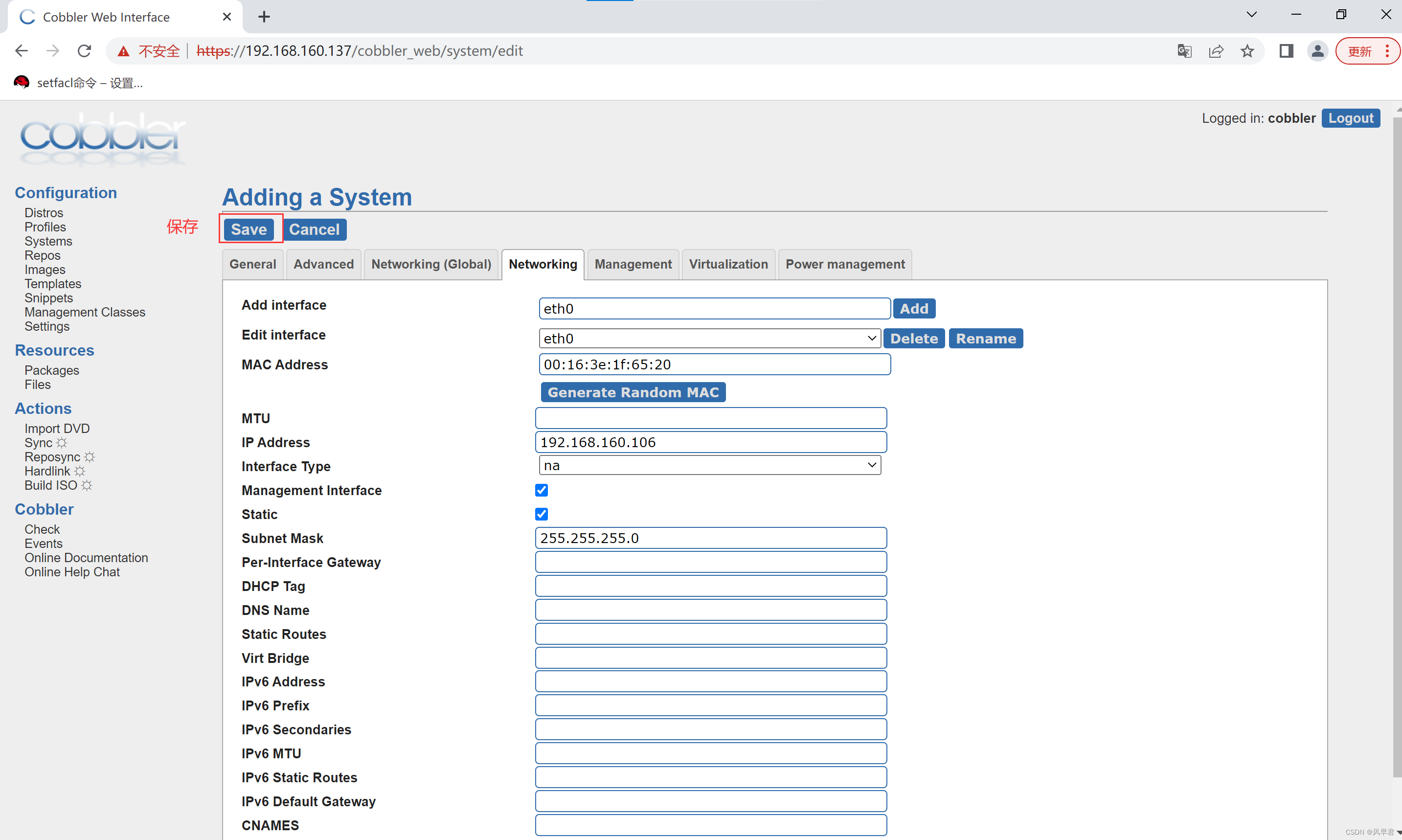The width and height of the screenshot is (1402, 840).
Task: Open the setfacl bookmark in bookmarks bar
Action: pyautogui.click(x=79, y=83)
